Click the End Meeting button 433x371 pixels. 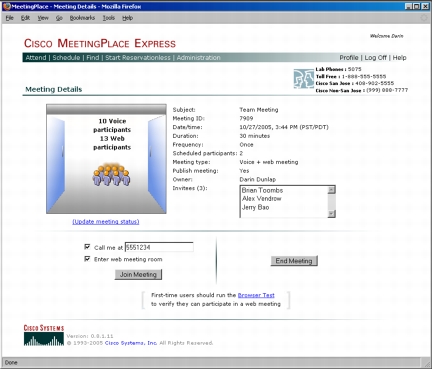point(294,261)
